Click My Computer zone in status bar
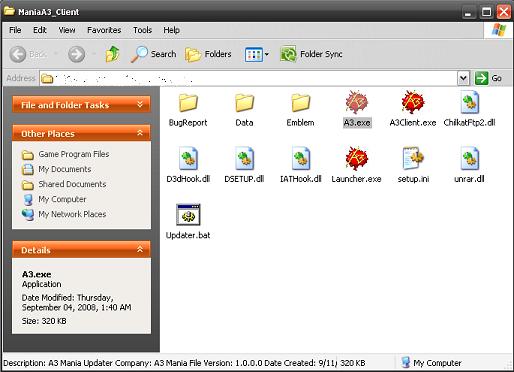Image resolution: width=514 pixels, height=372 pixels. 431,363
